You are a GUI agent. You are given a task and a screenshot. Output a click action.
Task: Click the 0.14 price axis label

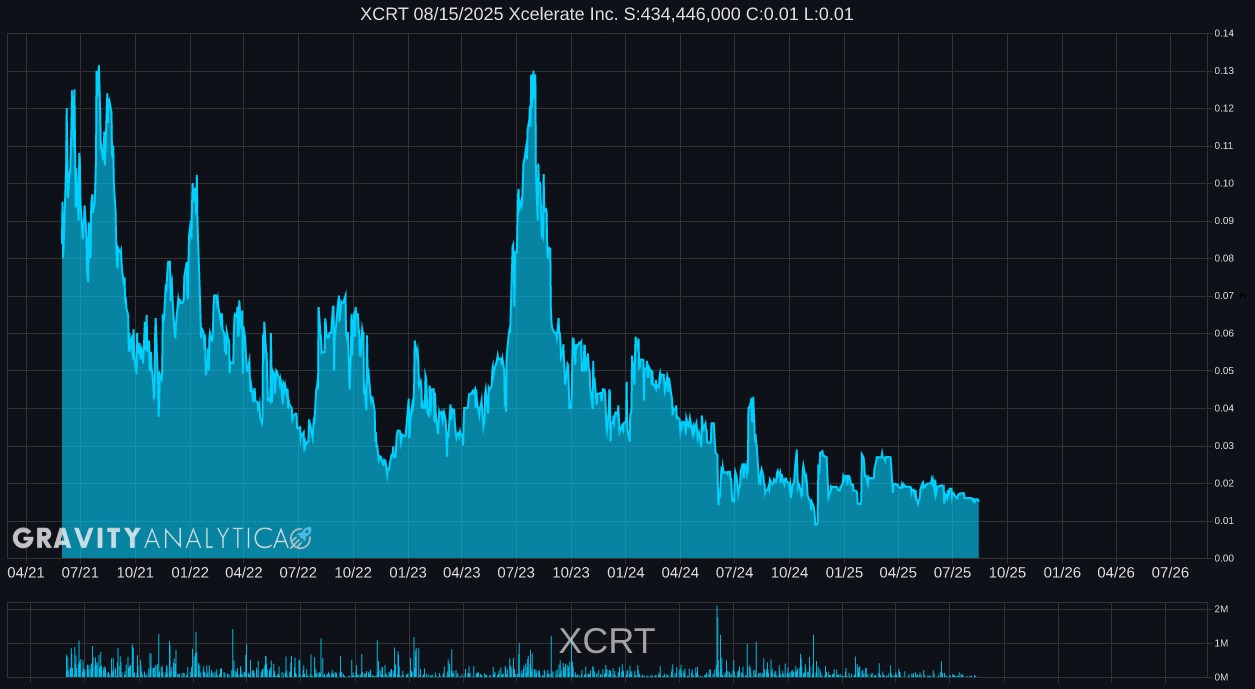(1223, 34)
